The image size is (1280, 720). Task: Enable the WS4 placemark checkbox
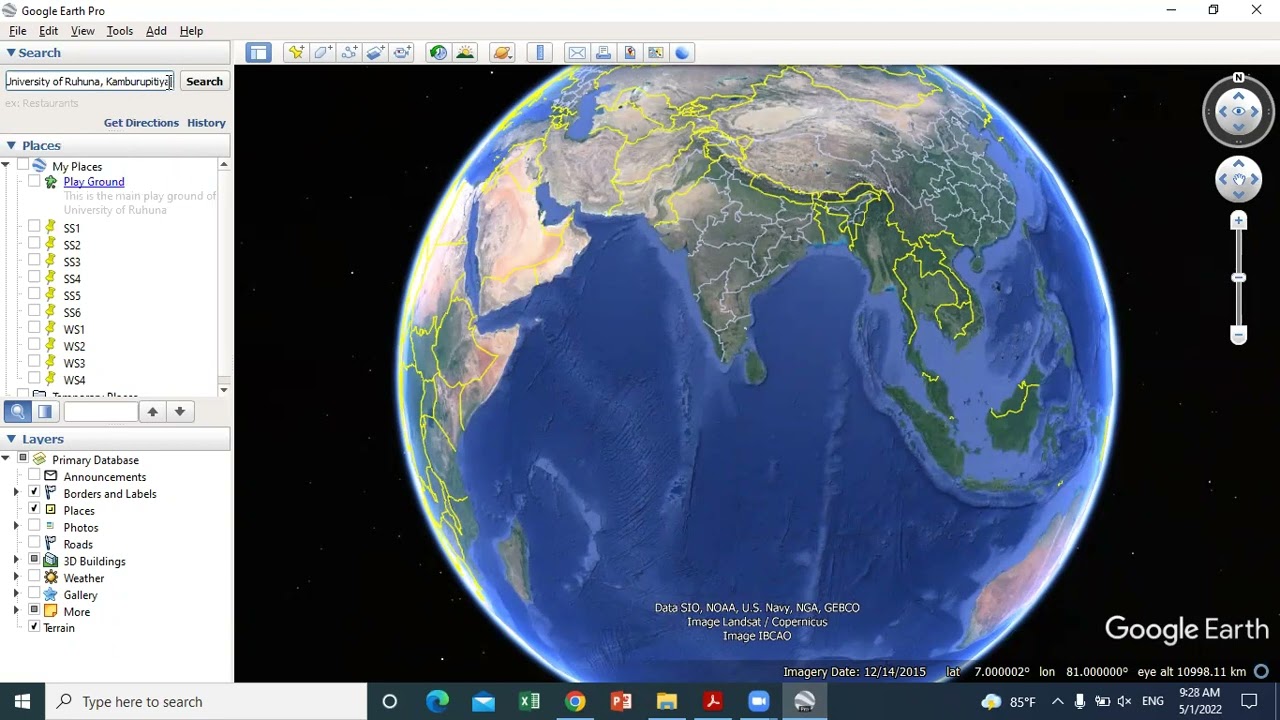[34, 380]
